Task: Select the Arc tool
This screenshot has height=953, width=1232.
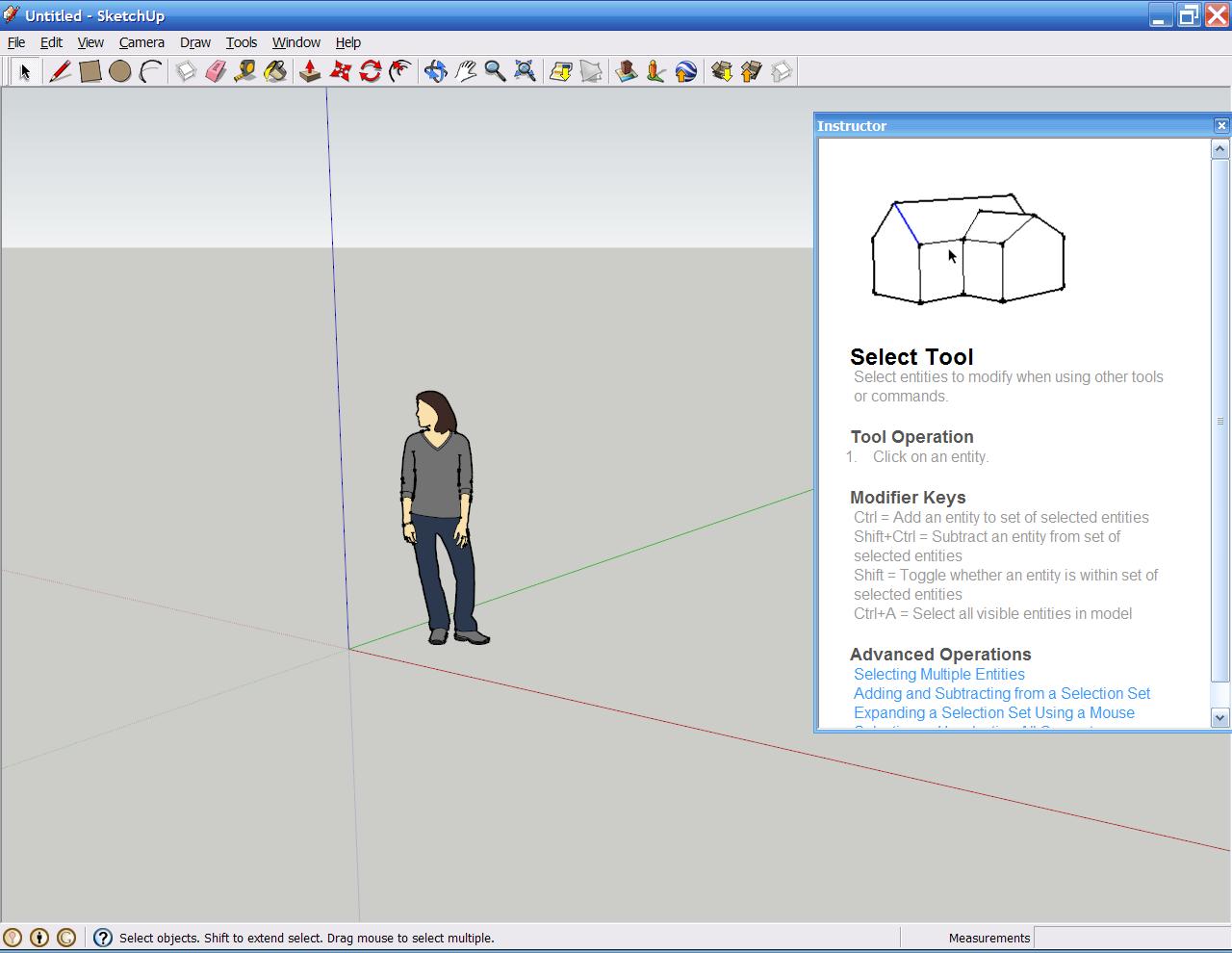Action: (x=149, y=71)
